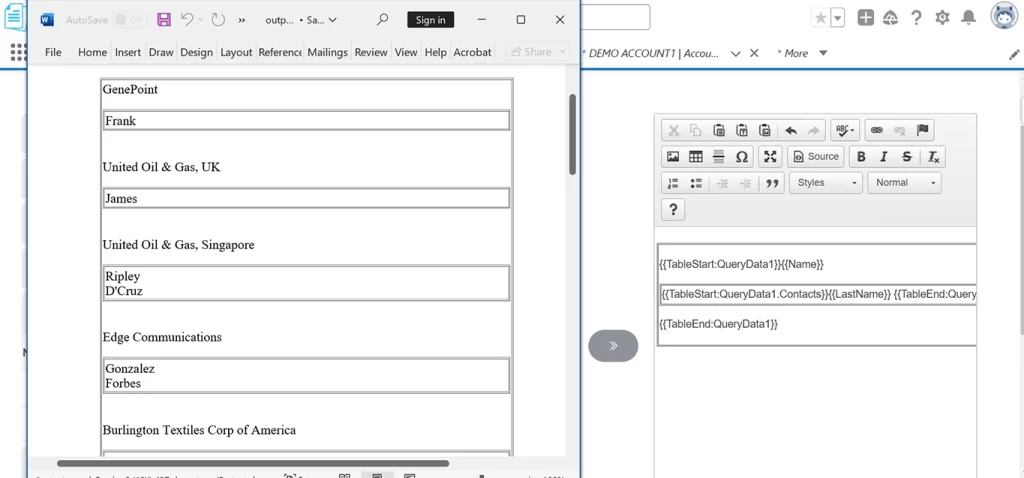This screenshot has width=1024, height=478.
Task: Click Paste from Word icon
Action: pos(765,130)
